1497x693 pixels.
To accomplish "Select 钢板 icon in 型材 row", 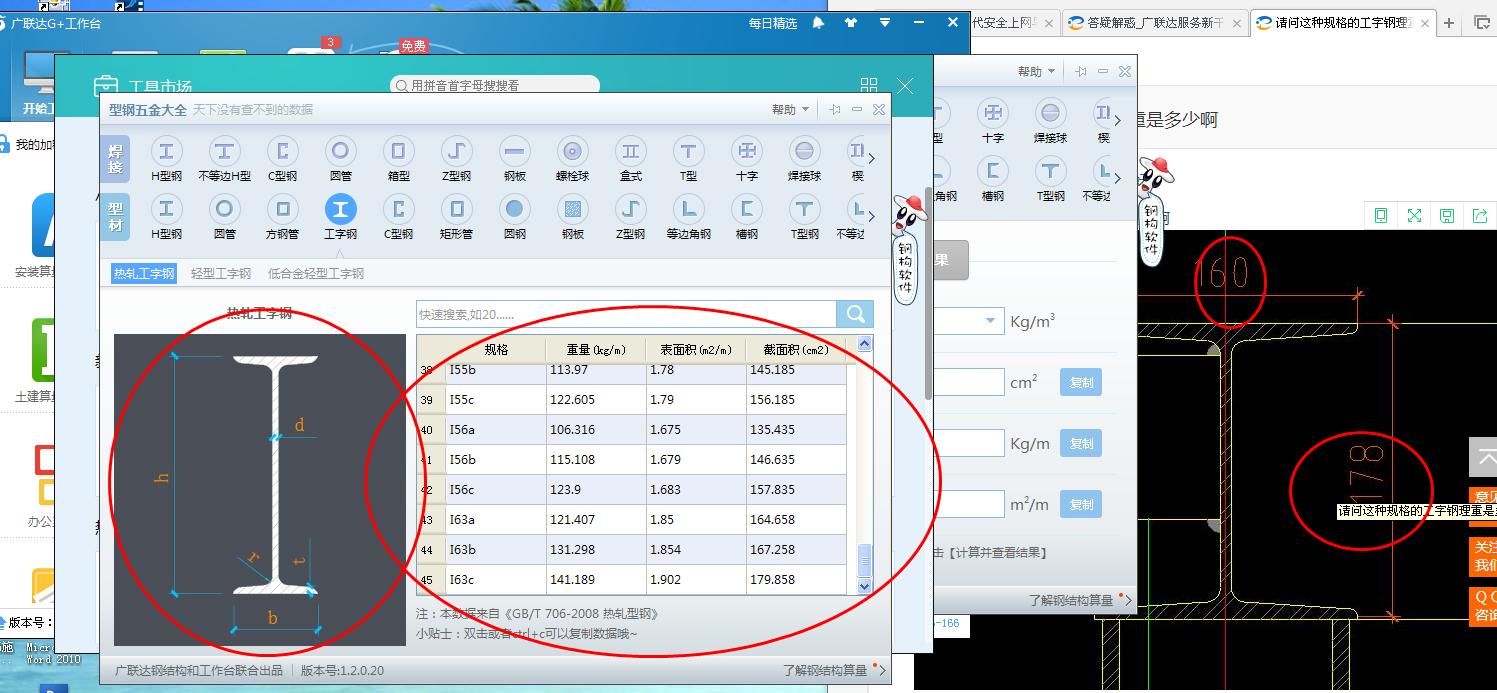I will pyautogui.click(x=573, y=209).
